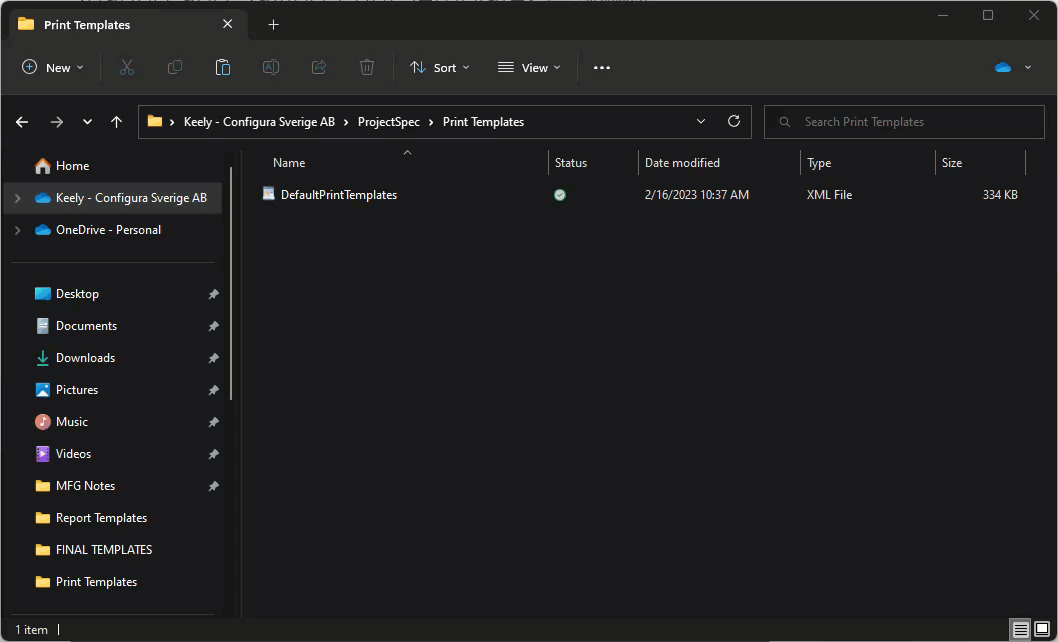Open Music quick access folder
Screen dimensions: 1058x642
72,421
